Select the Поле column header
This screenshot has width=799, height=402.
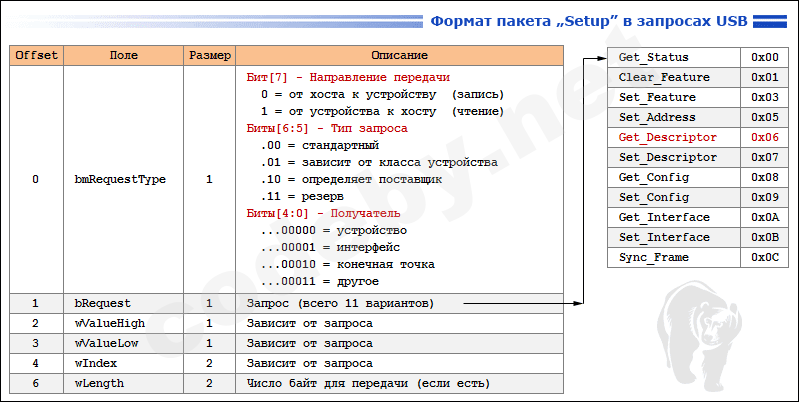[x=123, y=55]
